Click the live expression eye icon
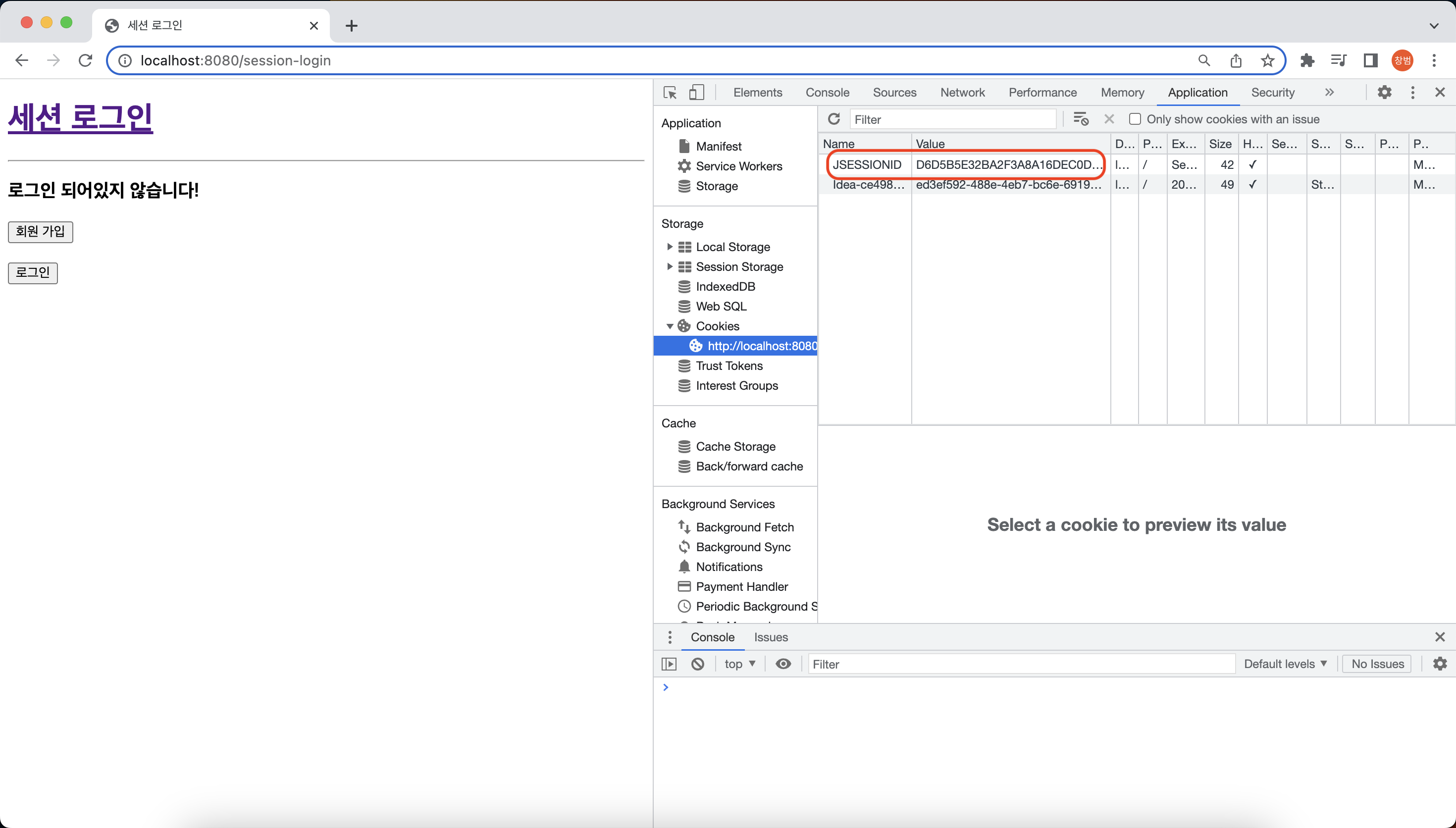1456x828 pixels. [783, 664]
